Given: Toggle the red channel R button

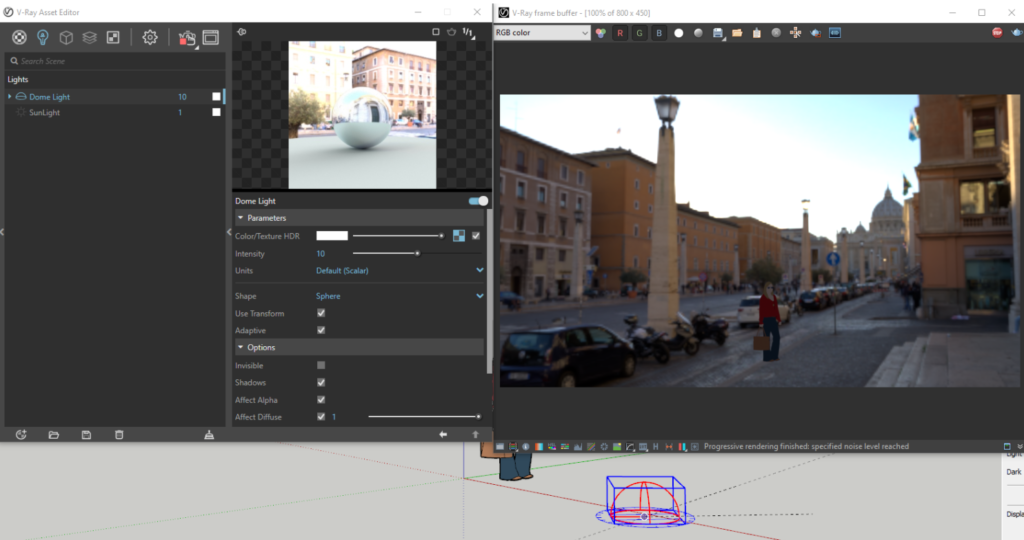Looking at the screenshot, I should [x=620, y=33].
